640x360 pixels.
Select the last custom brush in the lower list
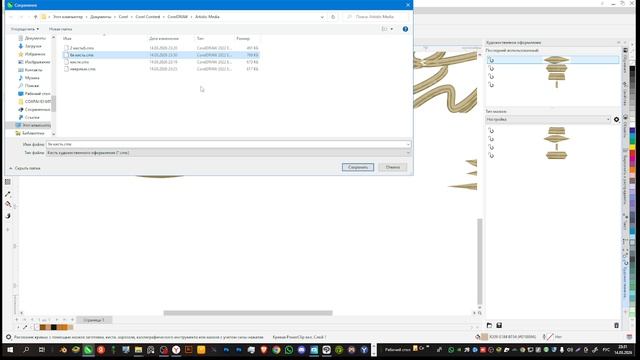553,156
